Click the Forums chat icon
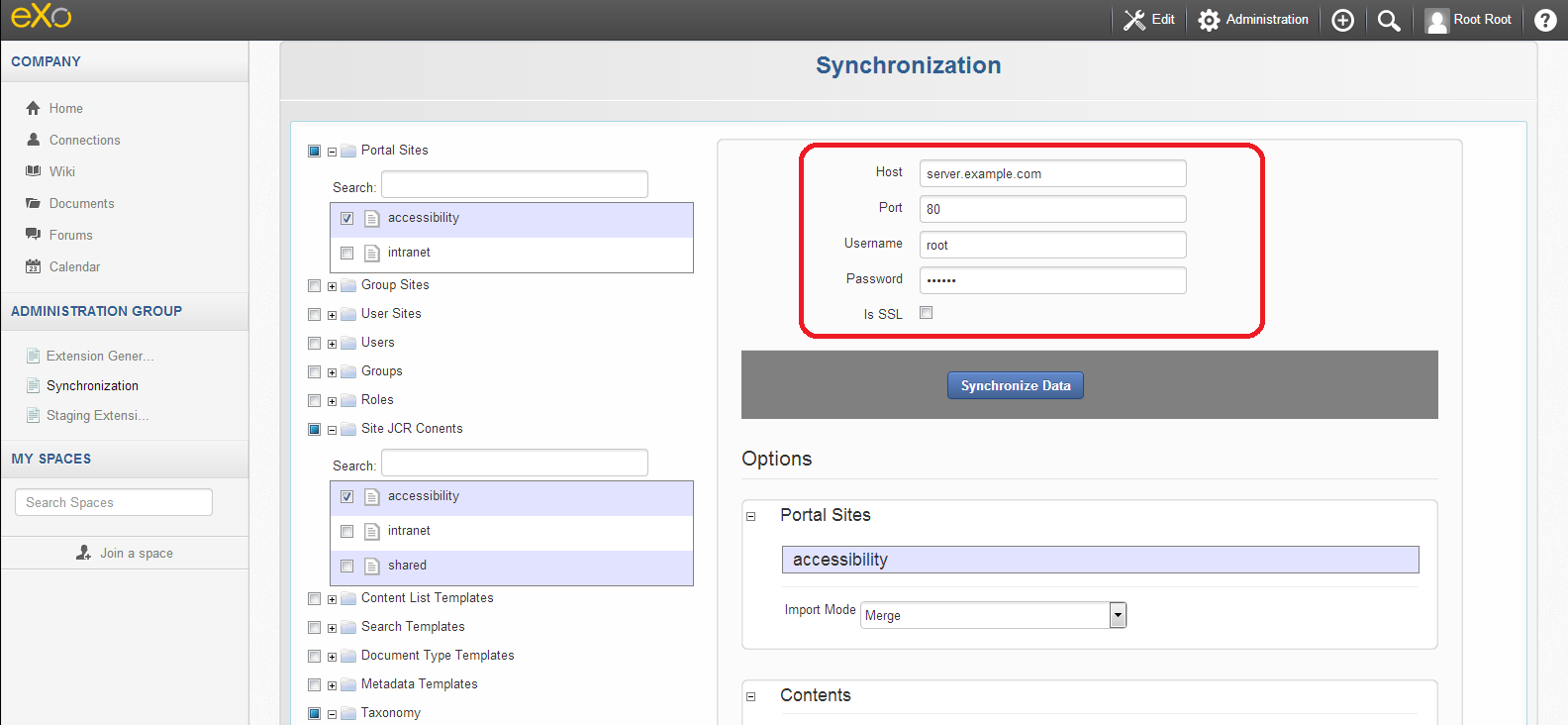1568x725 pixels. [34, 235]
